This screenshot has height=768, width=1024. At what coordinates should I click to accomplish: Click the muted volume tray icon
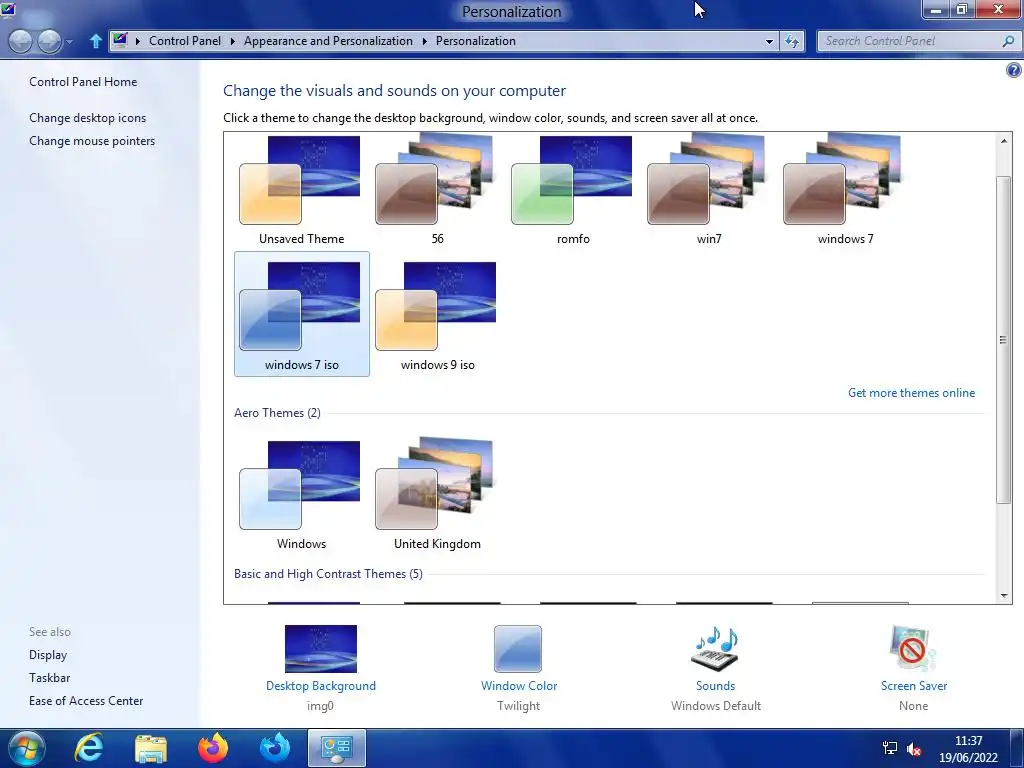pos(914,749)
